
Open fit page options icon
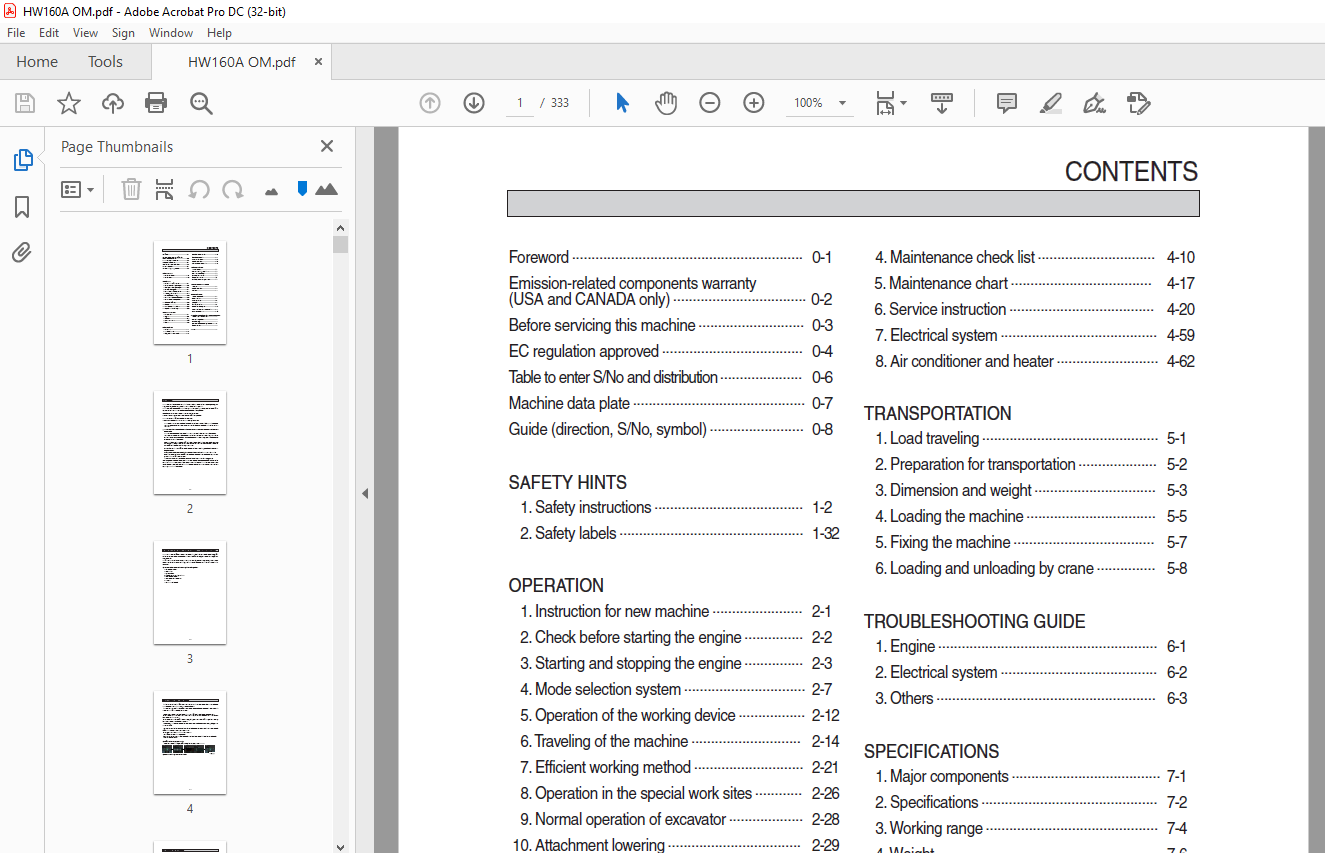[891, 103]
